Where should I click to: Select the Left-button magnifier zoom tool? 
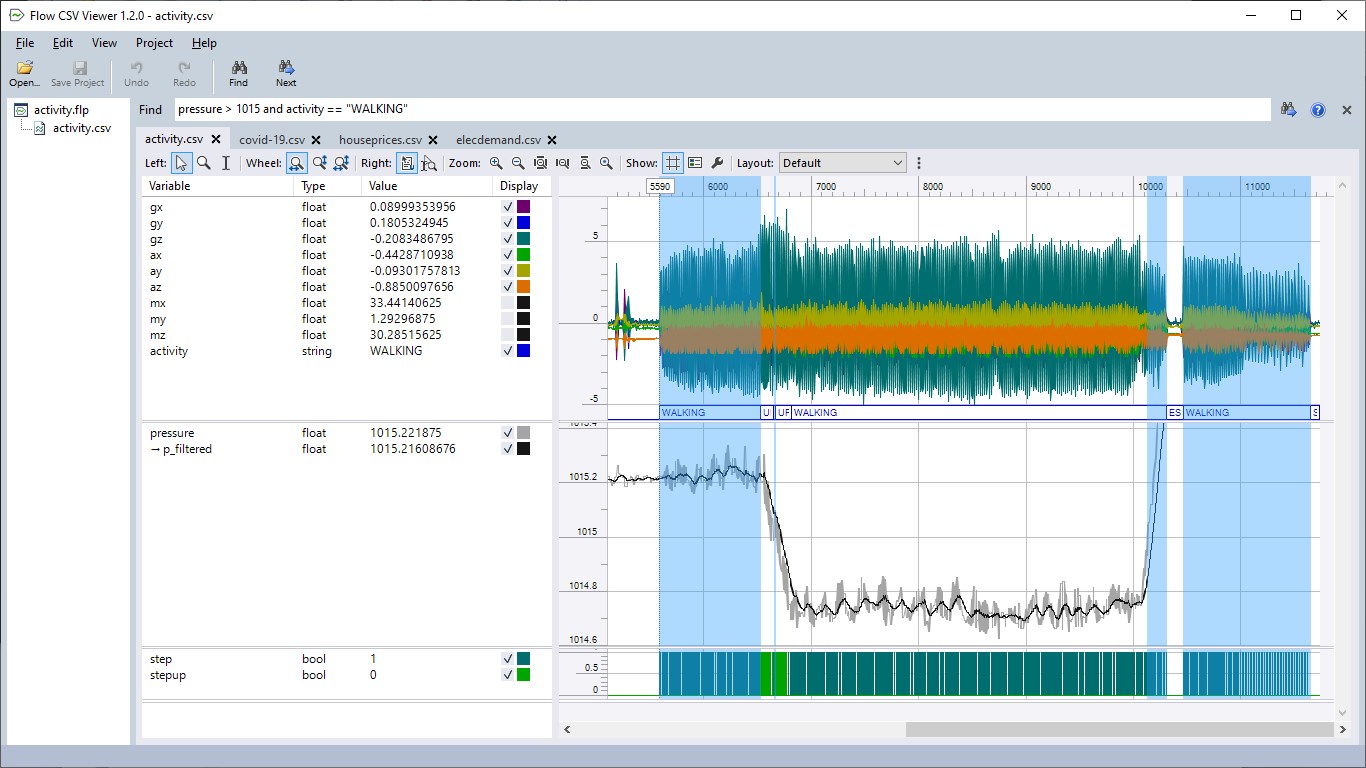click(204, 163)
